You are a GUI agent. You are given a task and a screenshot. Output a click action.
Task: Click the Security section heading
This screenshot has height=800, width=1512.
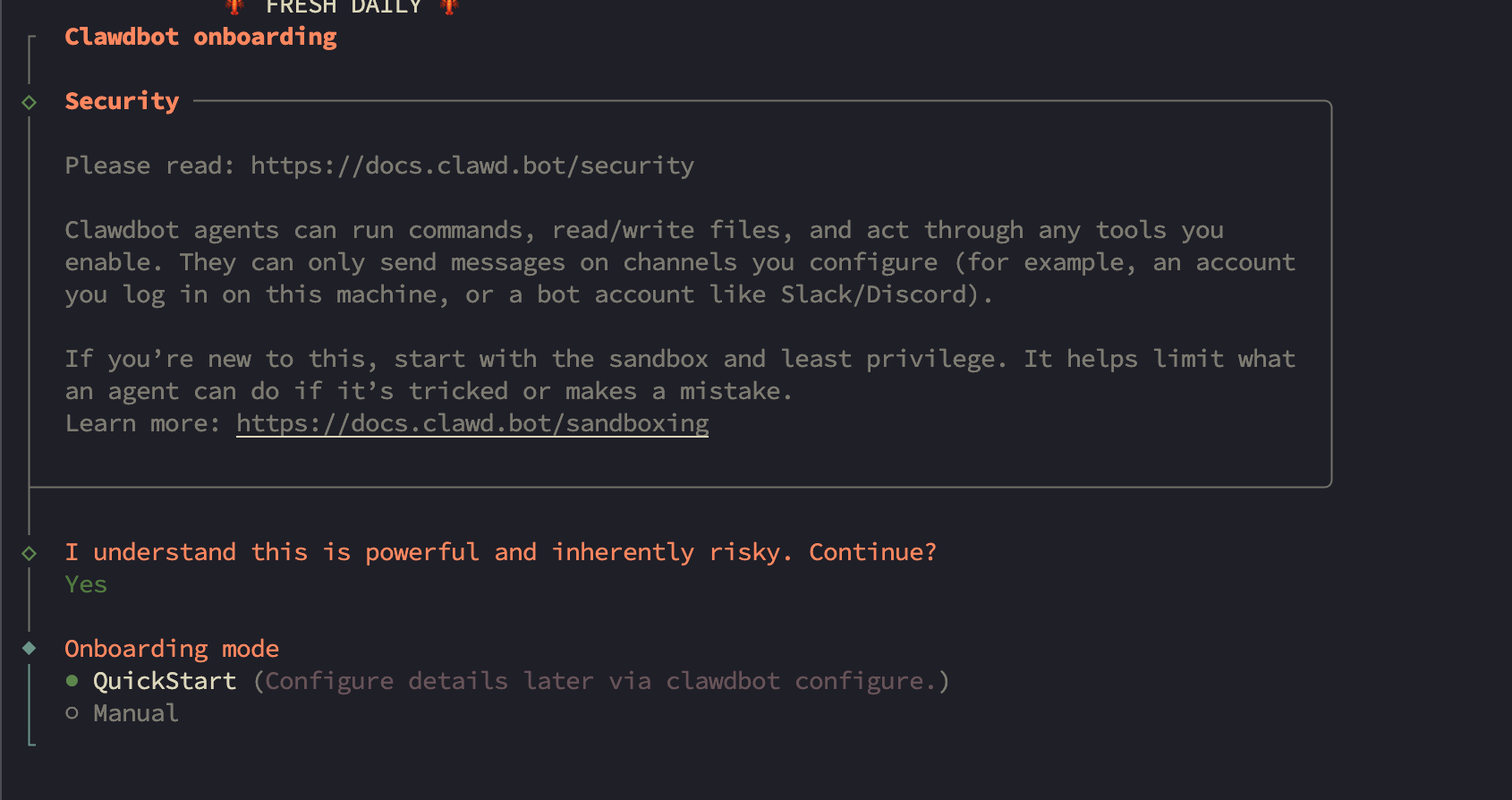pos(122,101)
